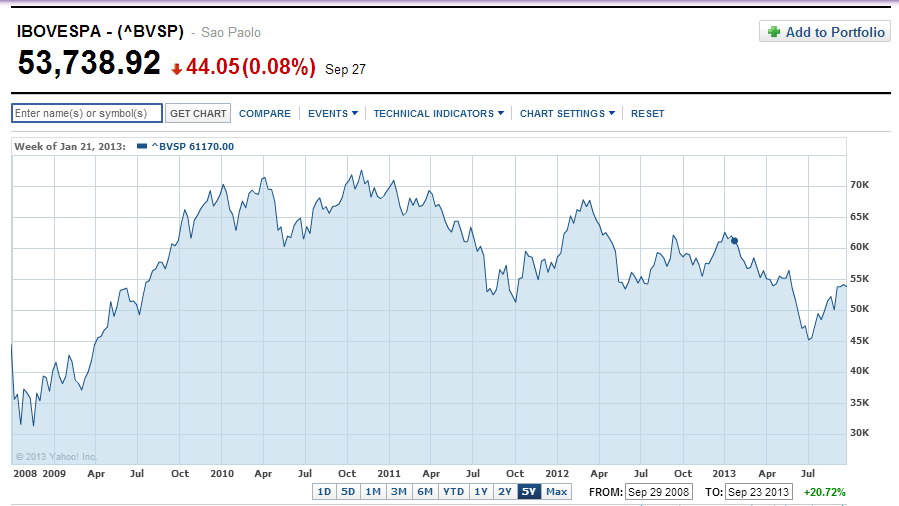899x506 pixels.
Task: Click the green plus icon on Add to Portfolio
Action: click(x=774, y=32)
